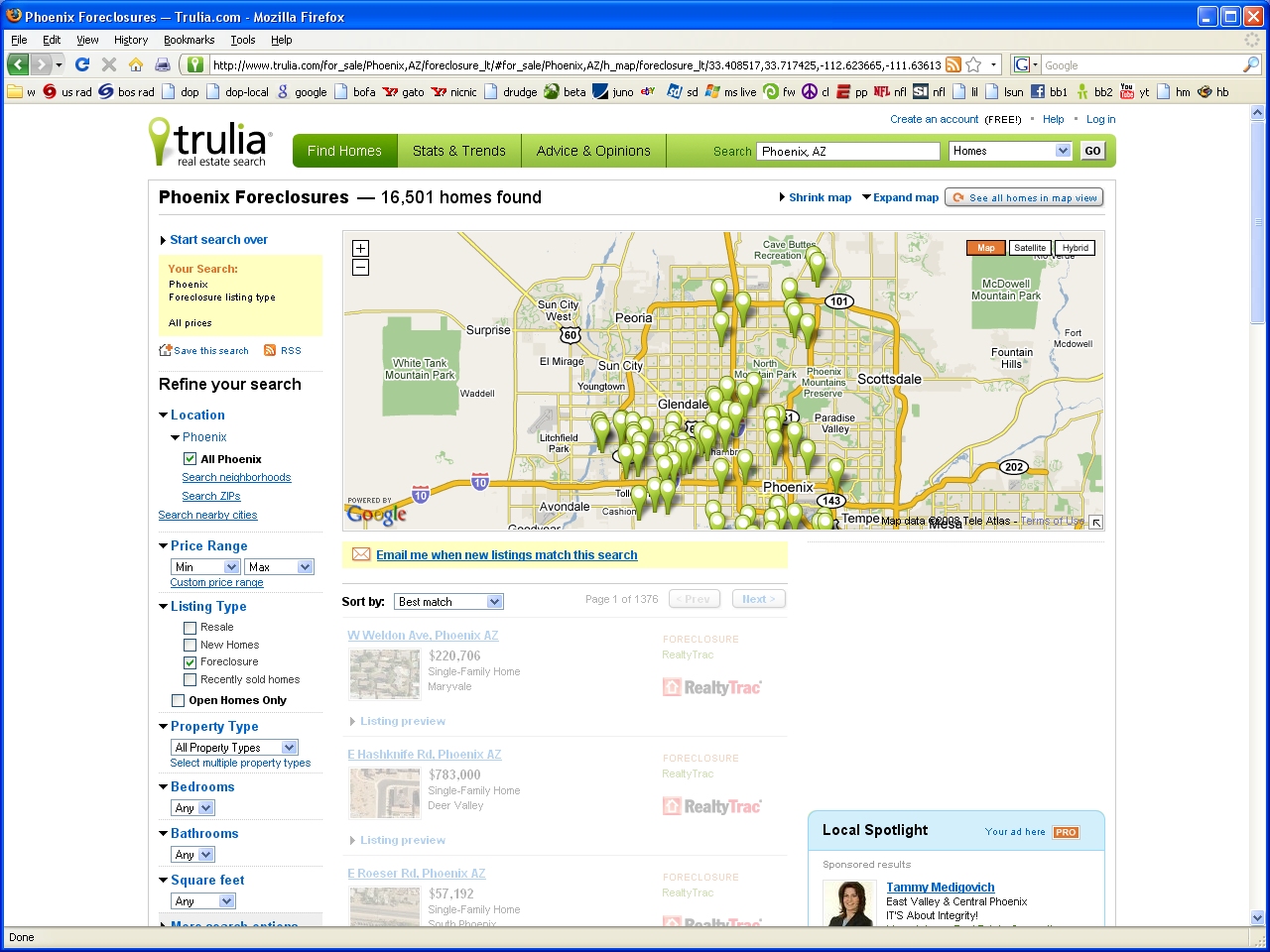
Task: Open the juno bookmark
Action: (x=613, y=92)
